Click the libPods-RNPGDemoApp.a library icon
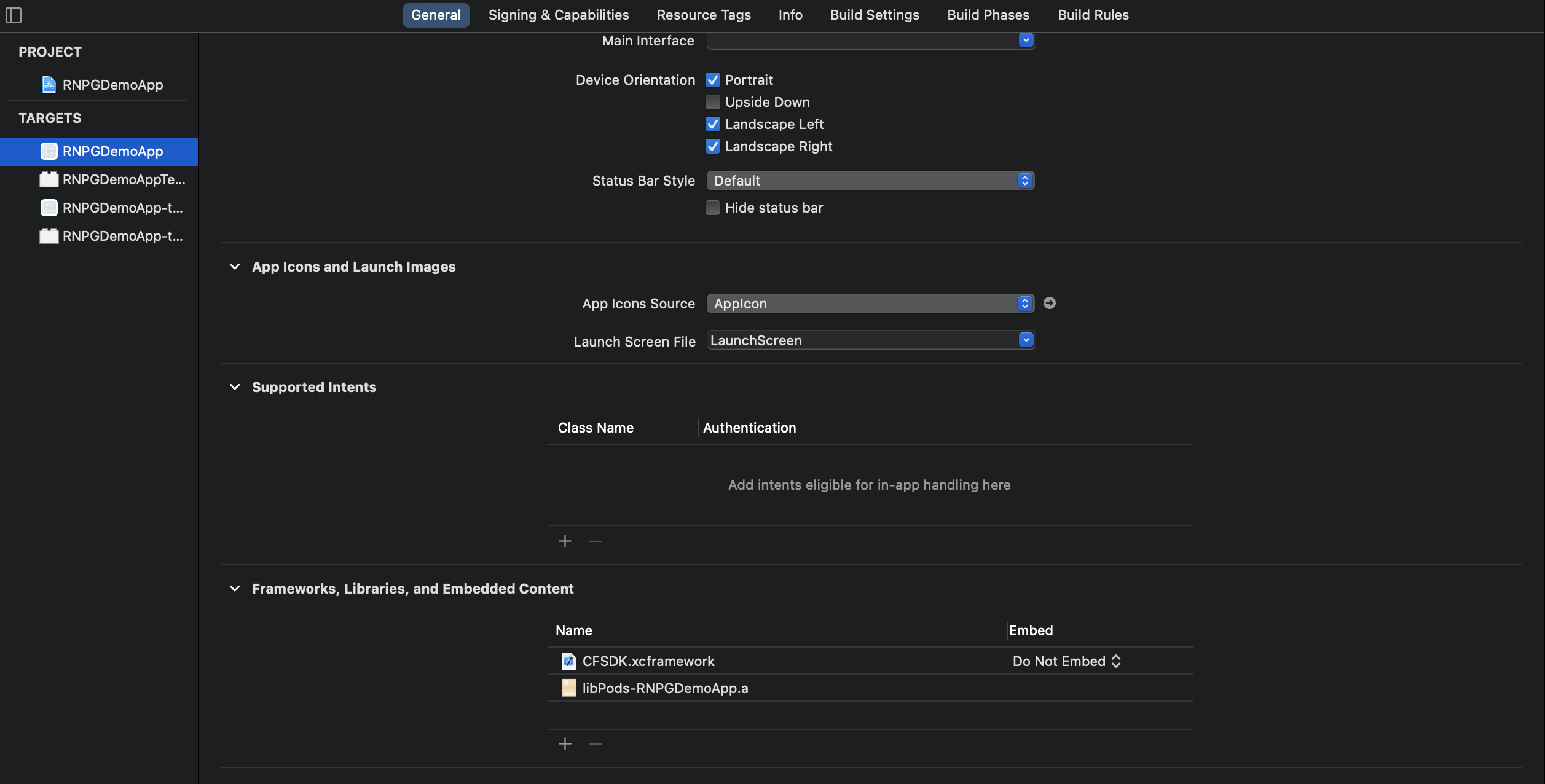 [569, 688]
